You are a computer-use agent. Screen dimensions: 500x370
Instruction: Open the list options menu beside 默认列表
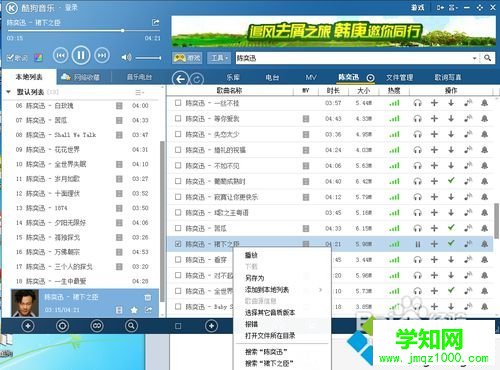click(x=139, y=92)
